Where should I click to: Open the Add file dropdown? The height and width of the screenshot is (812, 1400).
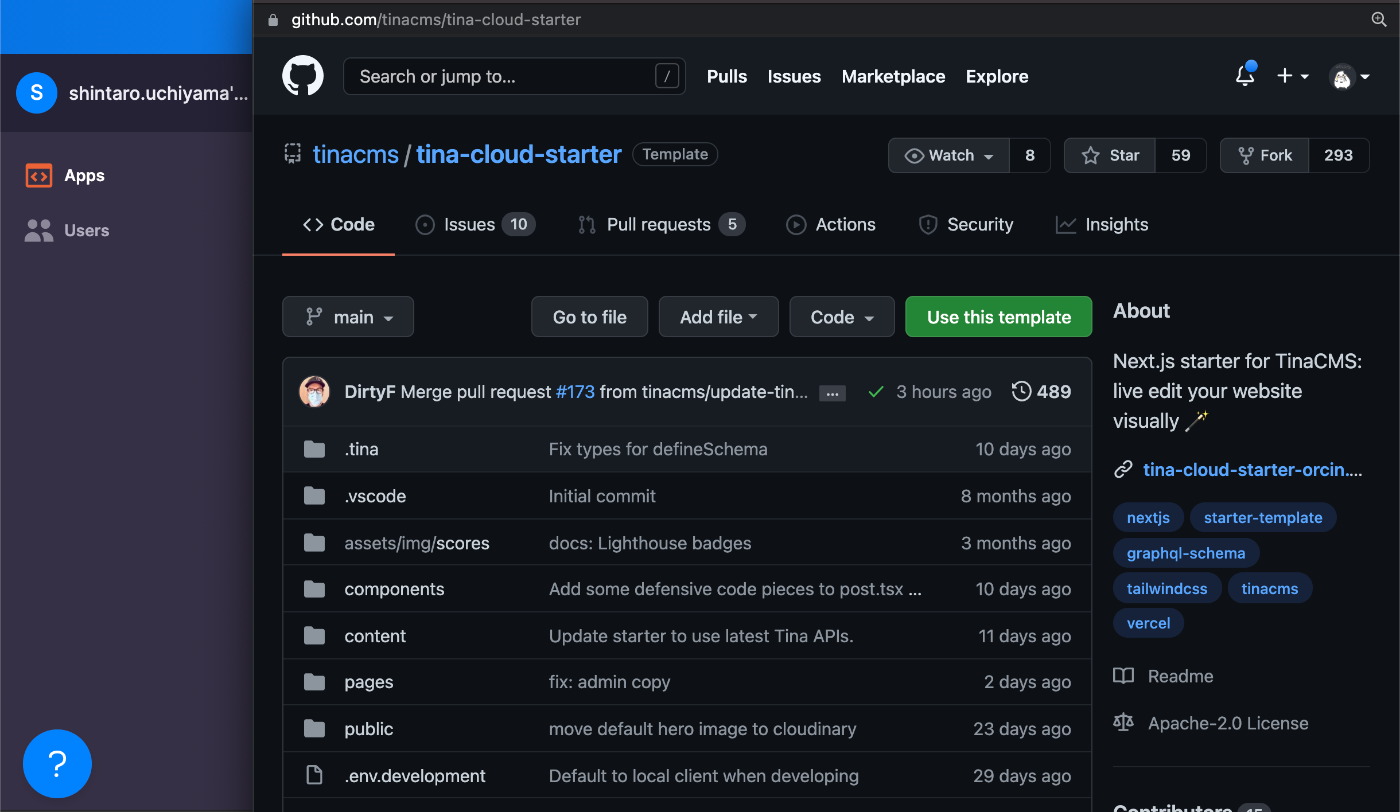718,317
